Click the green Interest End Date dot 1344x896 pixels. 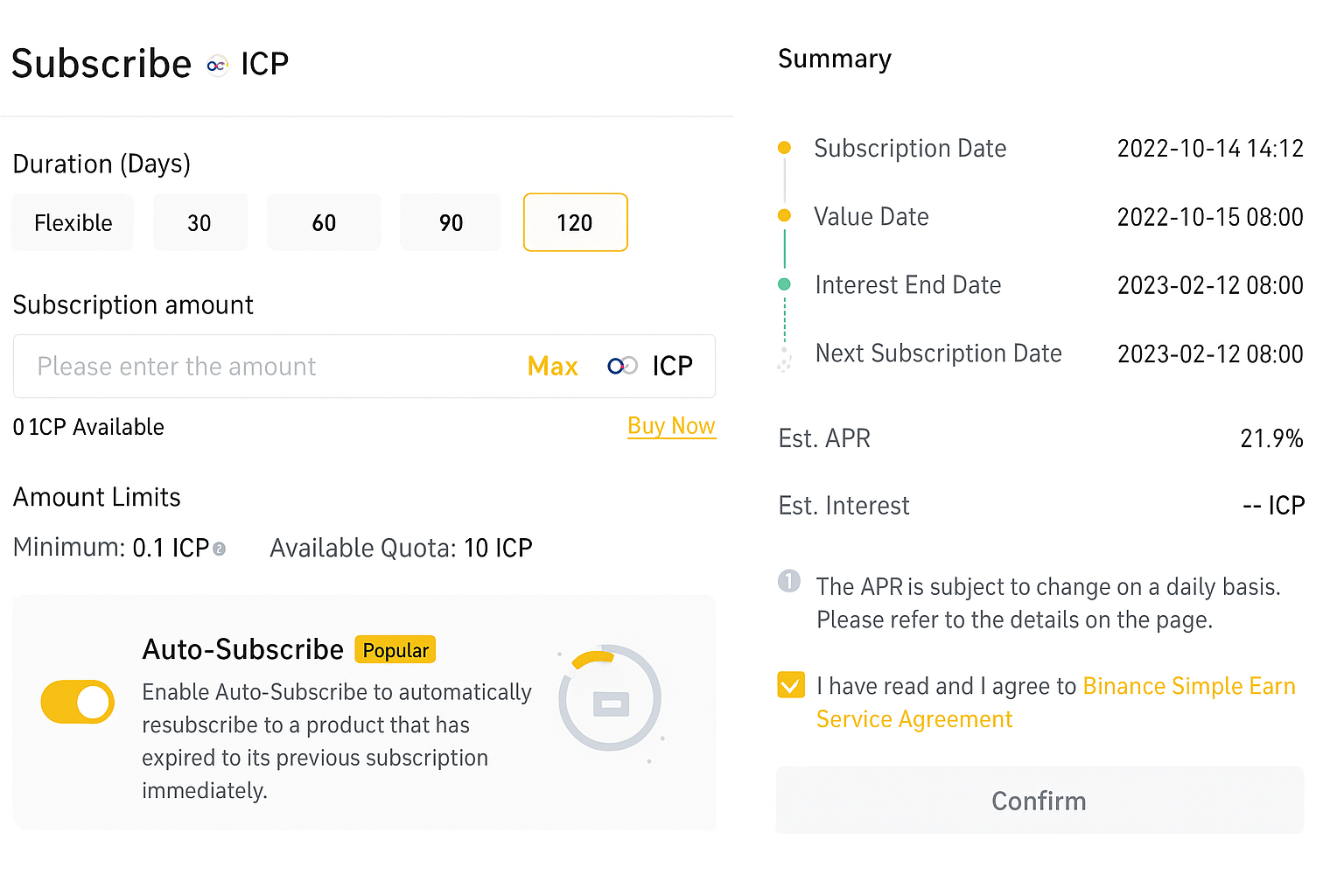click(785, 284)
